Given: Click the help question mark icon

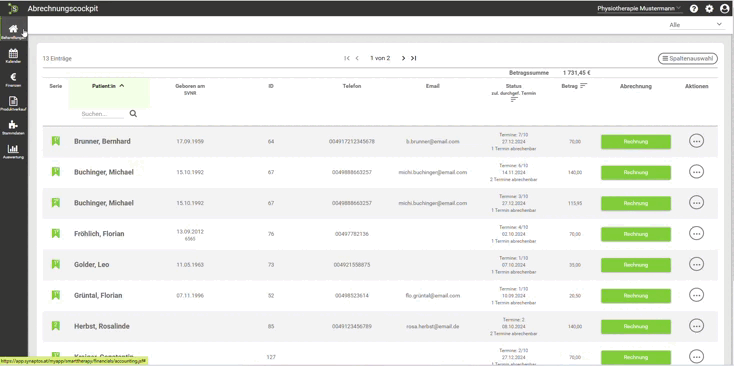Looking at the screenshot, I should (694, 8).
